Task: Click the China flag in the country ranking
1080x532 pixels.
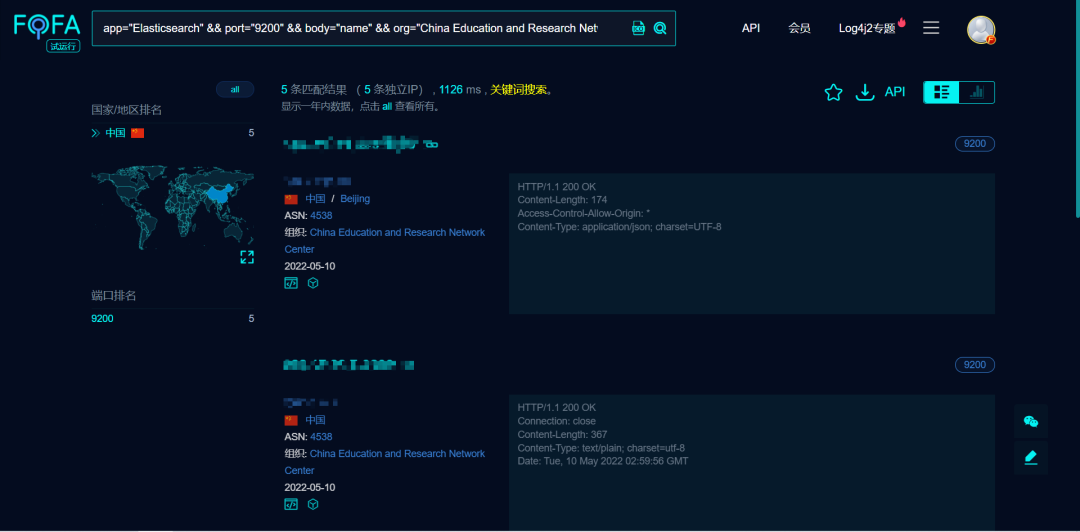Action: click(138, 133)
